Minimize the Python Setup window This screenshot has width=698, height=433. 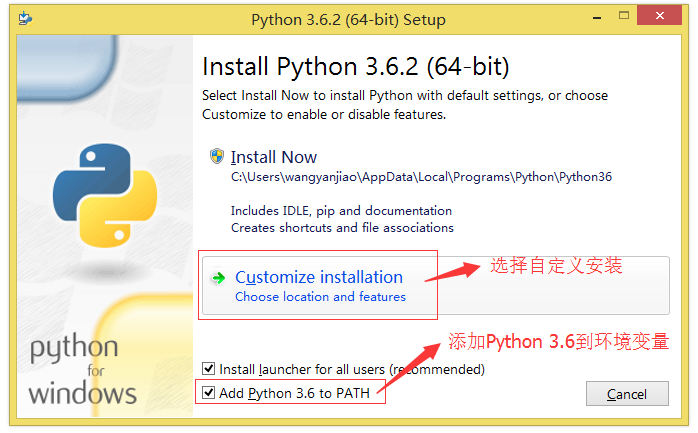point(597,18)
